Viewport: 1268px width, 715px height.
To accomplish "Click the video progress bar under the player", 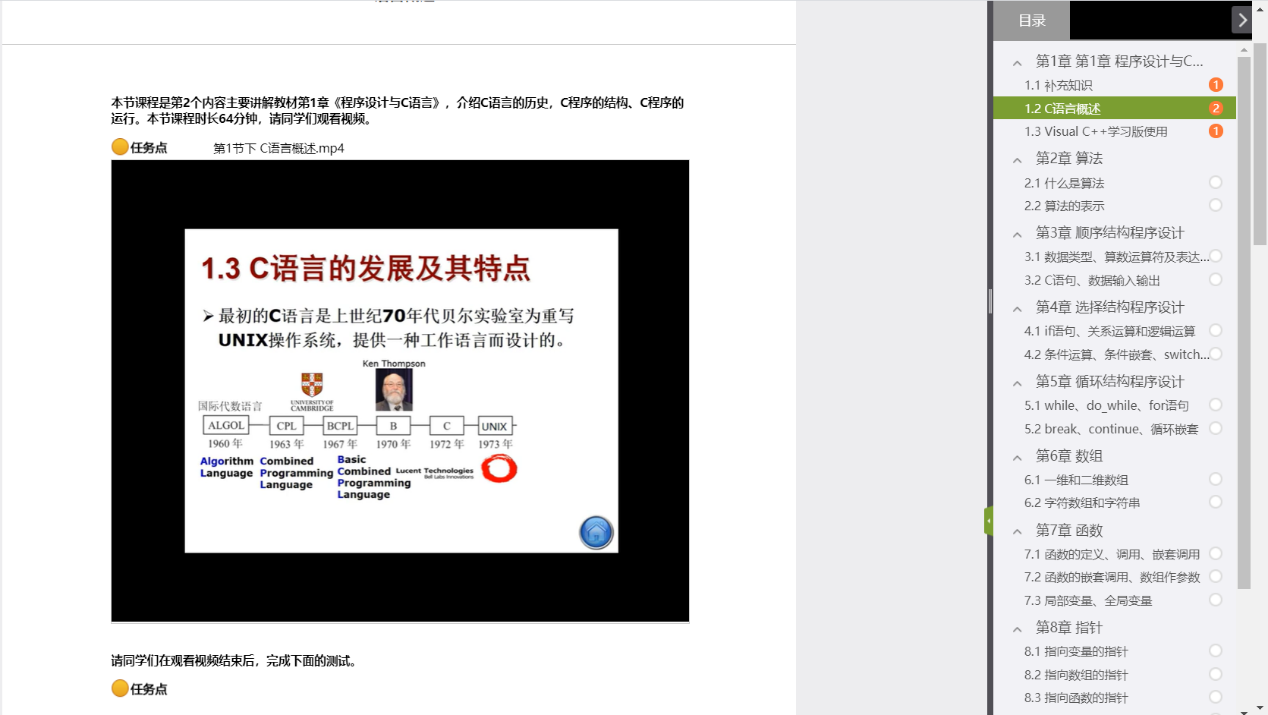I will (400, 622).
